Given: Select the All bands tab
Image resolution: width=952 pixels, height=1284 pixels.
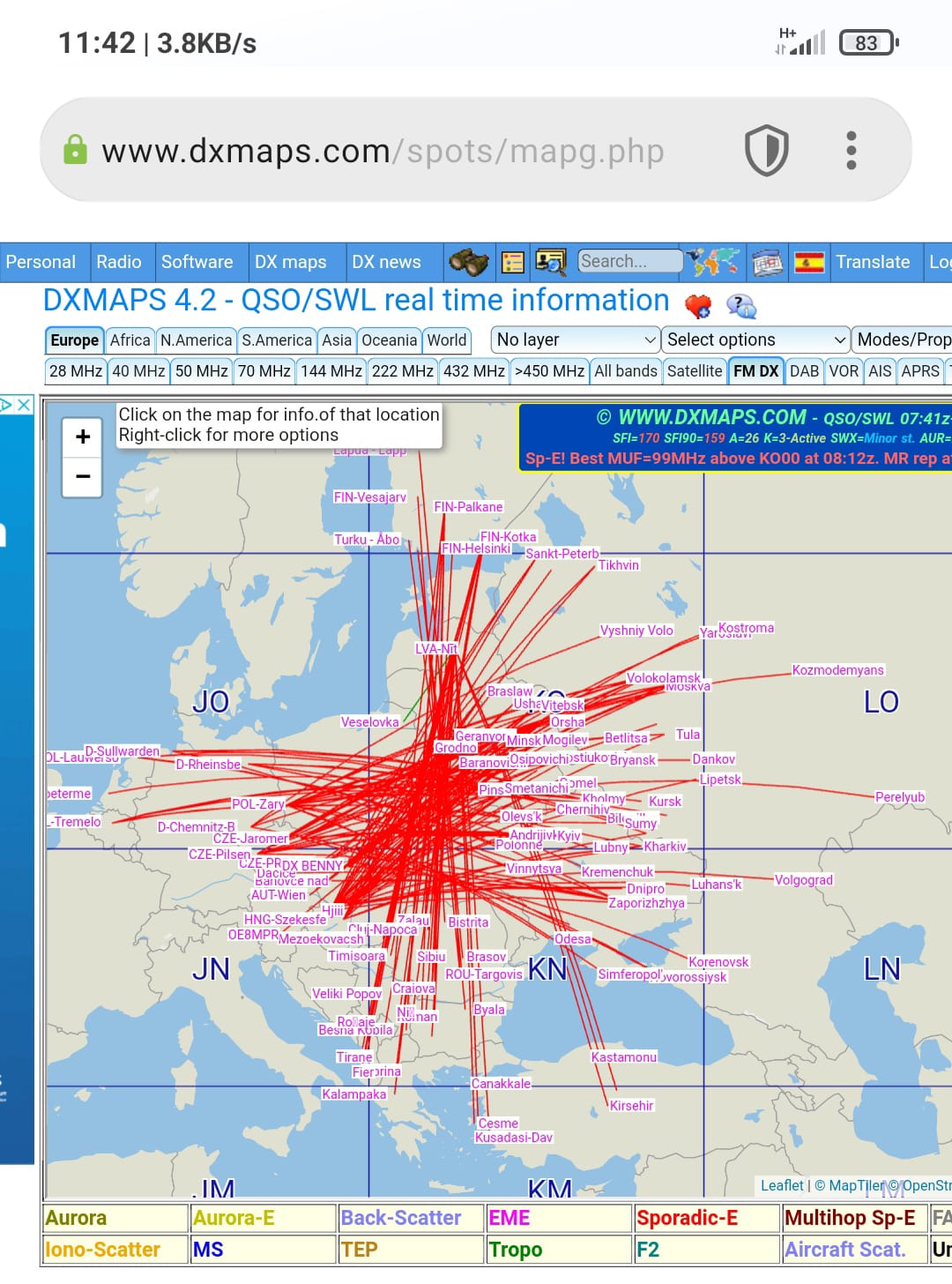Looking at the screenshot, I should (x=626, y=371).
